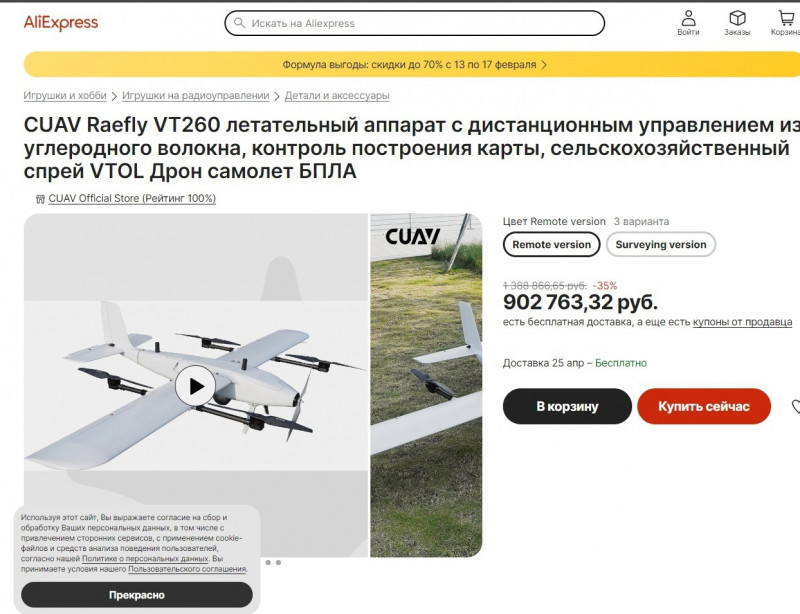The image size is (800, 614).
Task: Play the product video
Action: point(195,386)
